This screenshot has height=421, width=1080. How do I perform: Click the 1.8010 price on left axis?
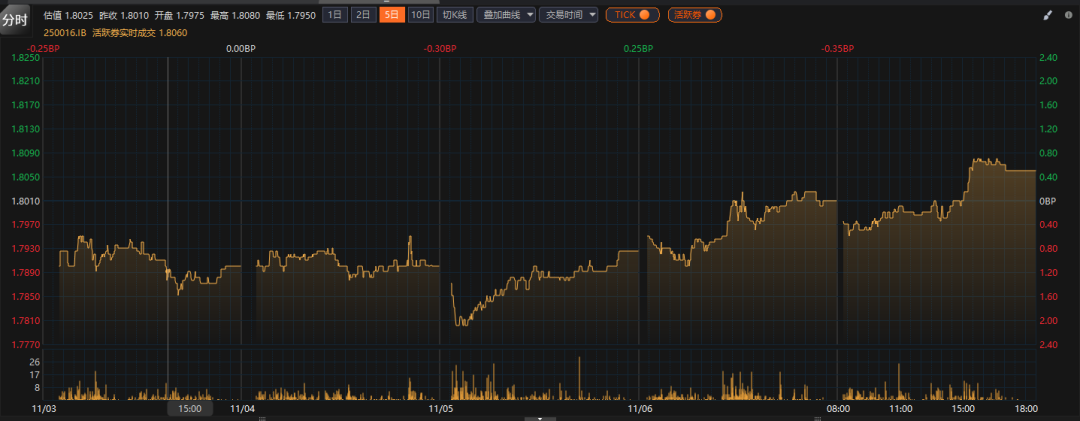pyautogui.click(x=24, y=201)
